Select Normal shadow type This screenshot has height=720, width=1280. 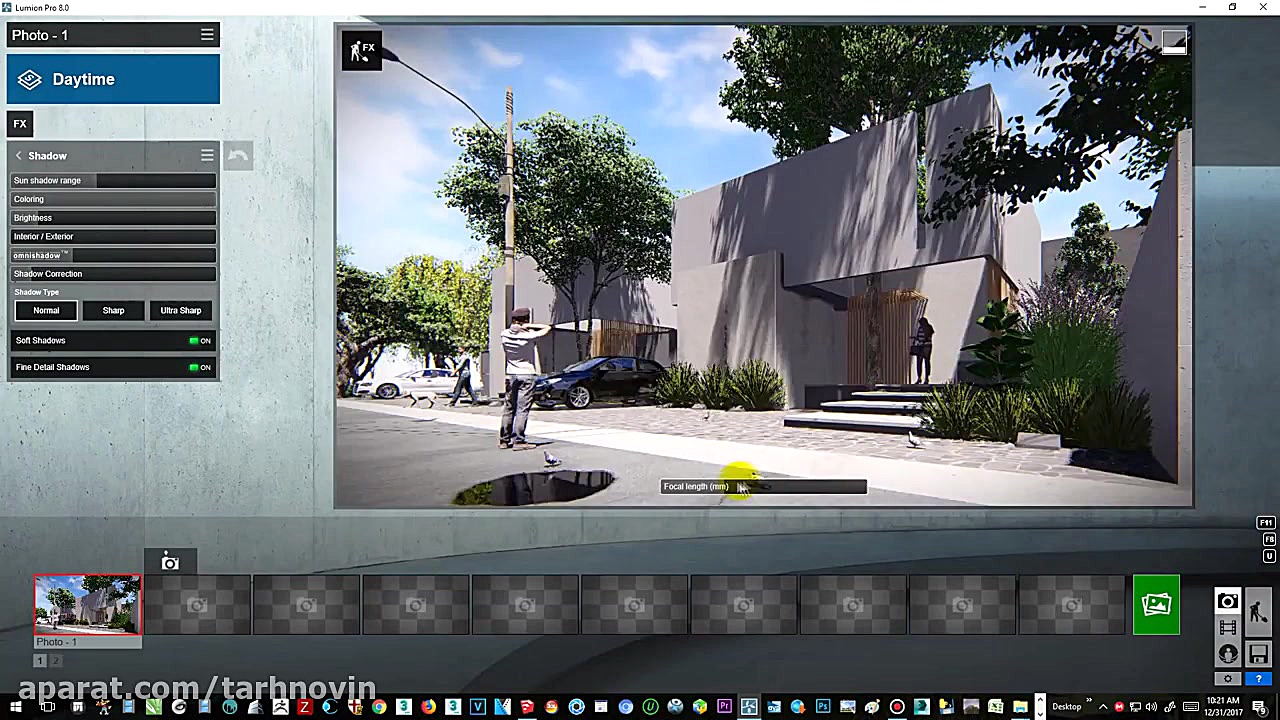pos(46,310)
